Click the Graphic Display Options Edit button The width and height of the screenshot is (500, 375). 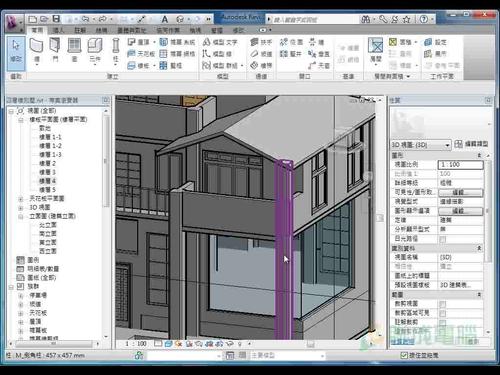(460, 211)
